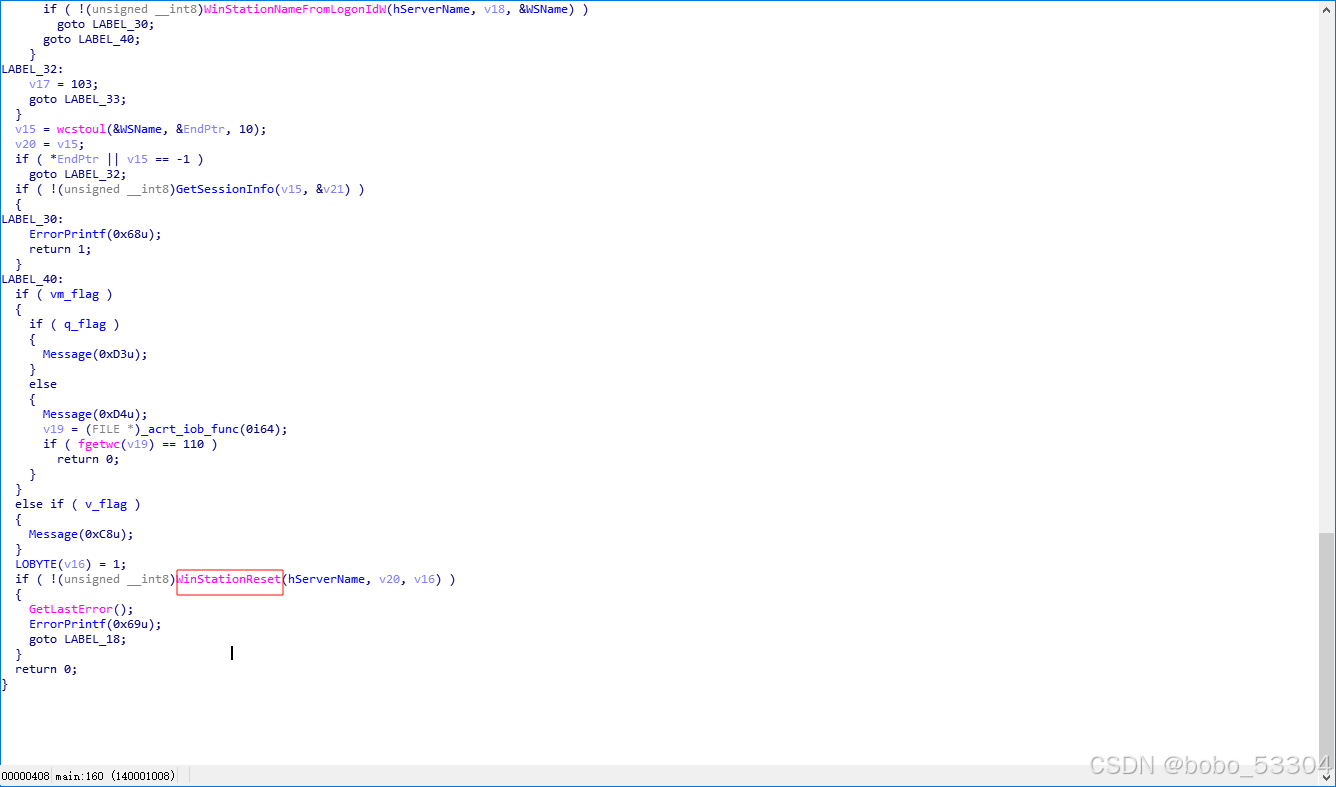This screenshot has width=1336, height=787.
Task: Click the q_flag variable
Action: coord(85,324)
